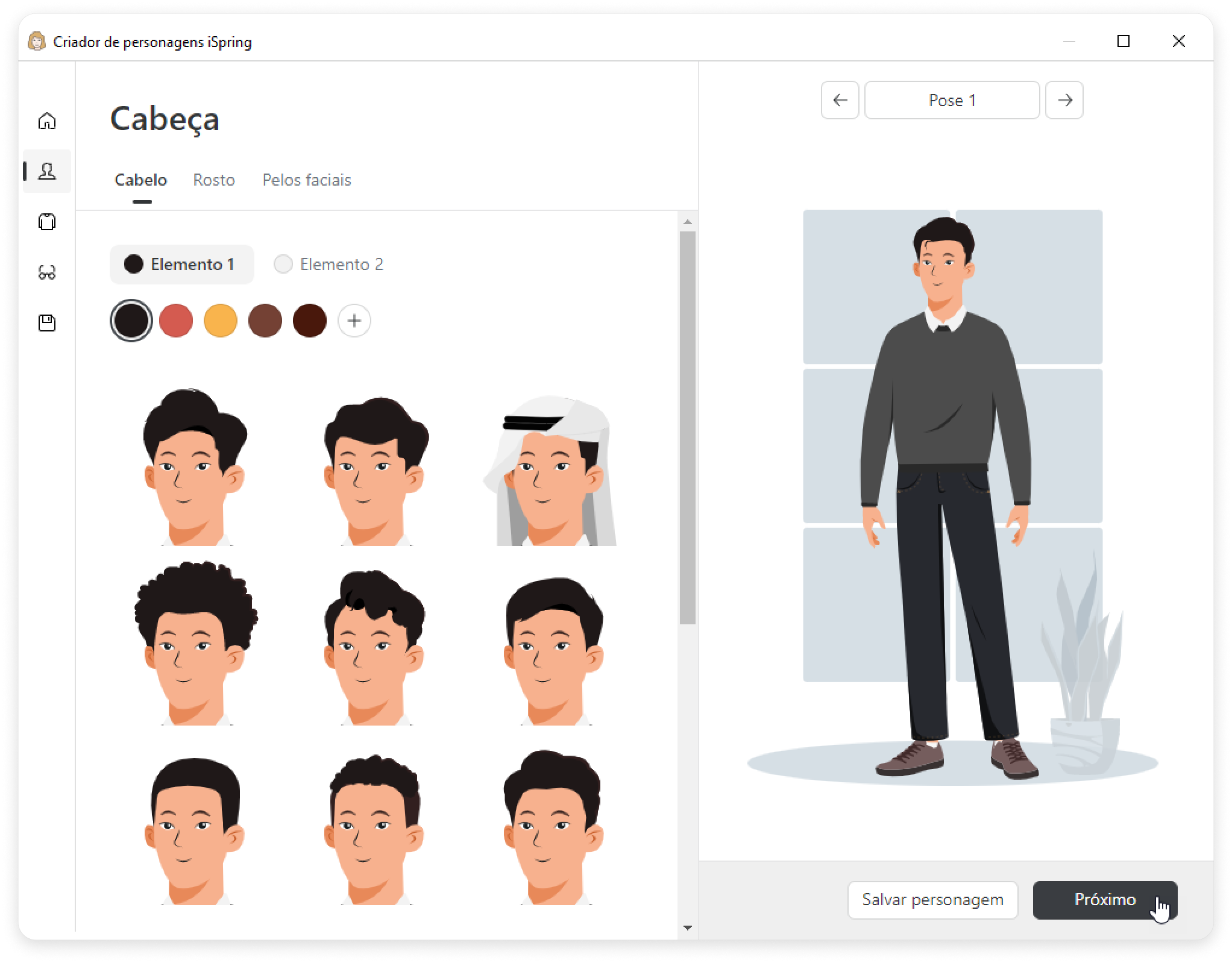Go to next pose with right arrow

tap(1064, 100)
